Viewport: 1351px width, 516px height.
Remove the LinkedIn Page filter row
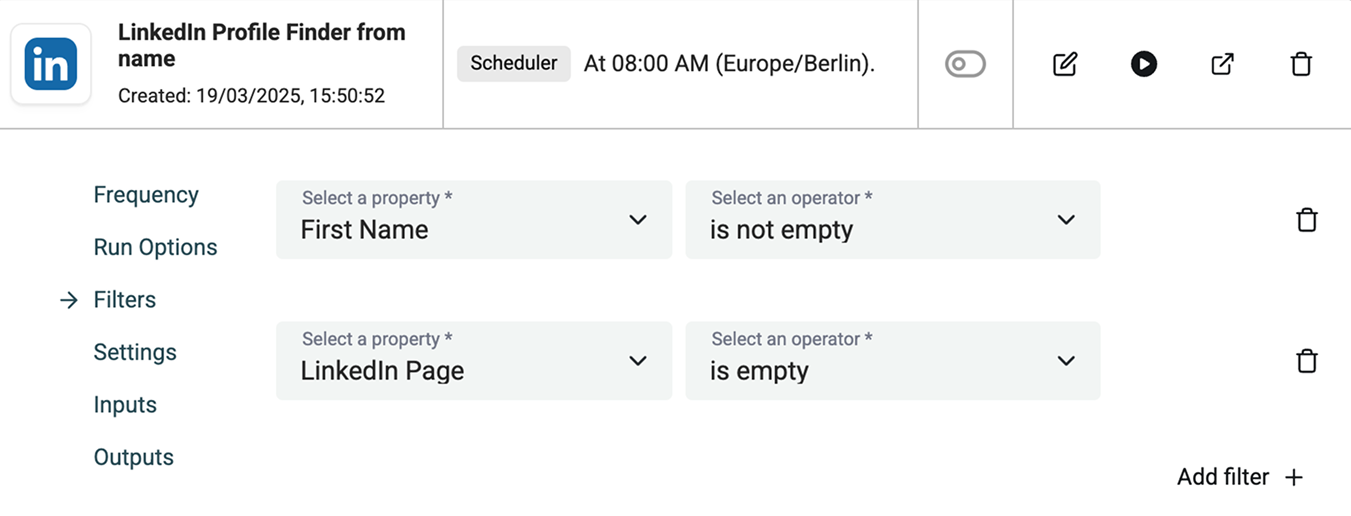point(1306,361)
